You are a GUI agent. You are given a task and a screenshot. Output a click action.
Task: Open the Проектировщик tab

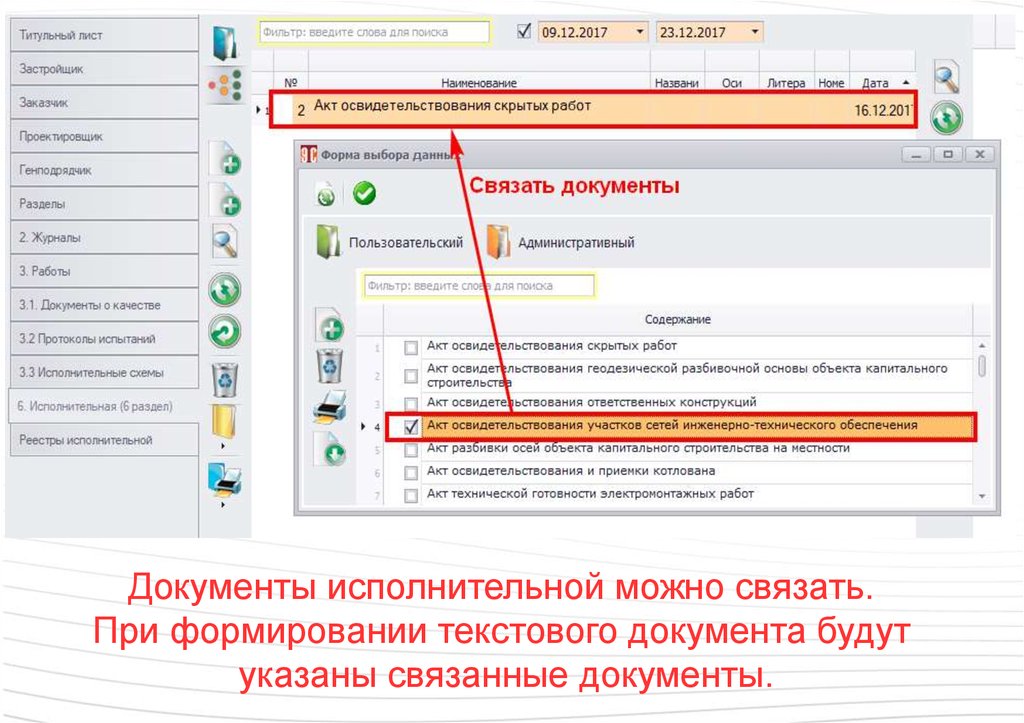[104, 137]
